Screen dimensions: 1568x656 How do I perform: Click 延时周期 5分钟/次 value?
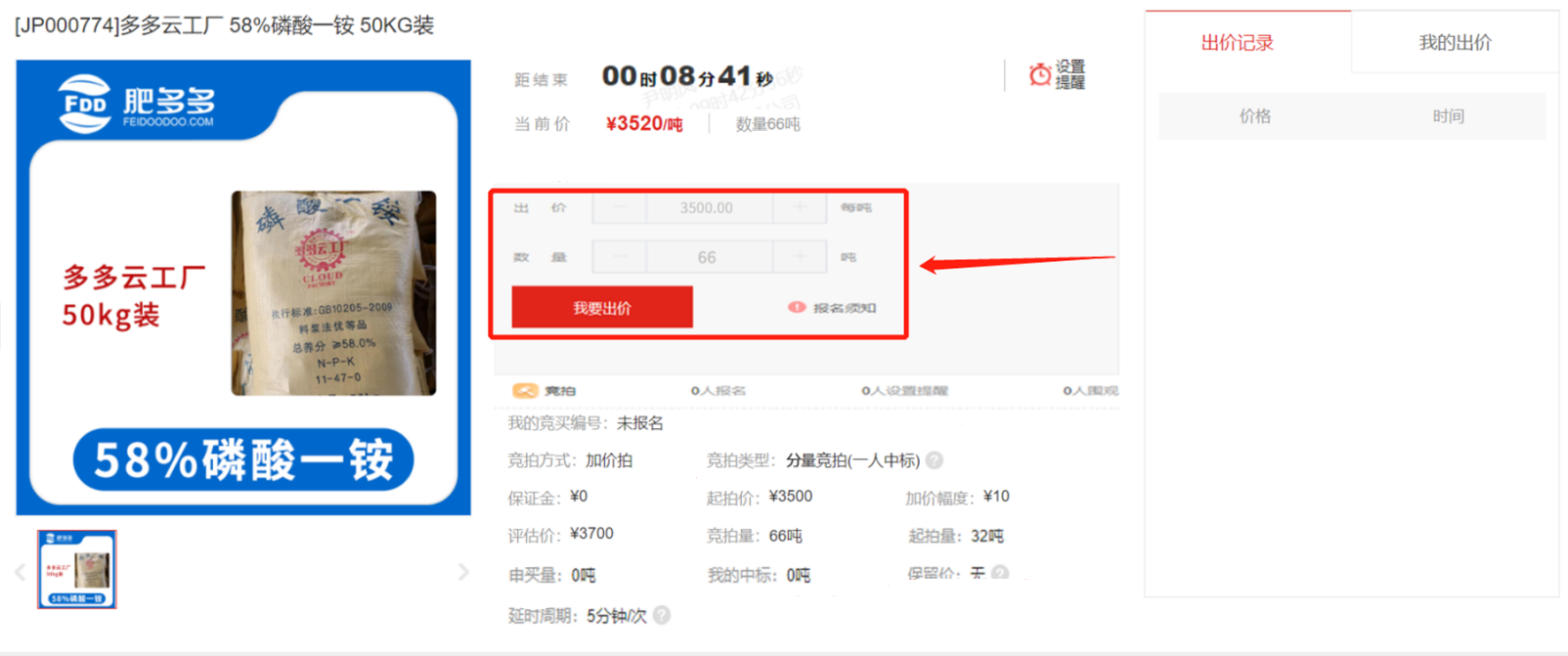pyautogui.click(x=617, y=616)
